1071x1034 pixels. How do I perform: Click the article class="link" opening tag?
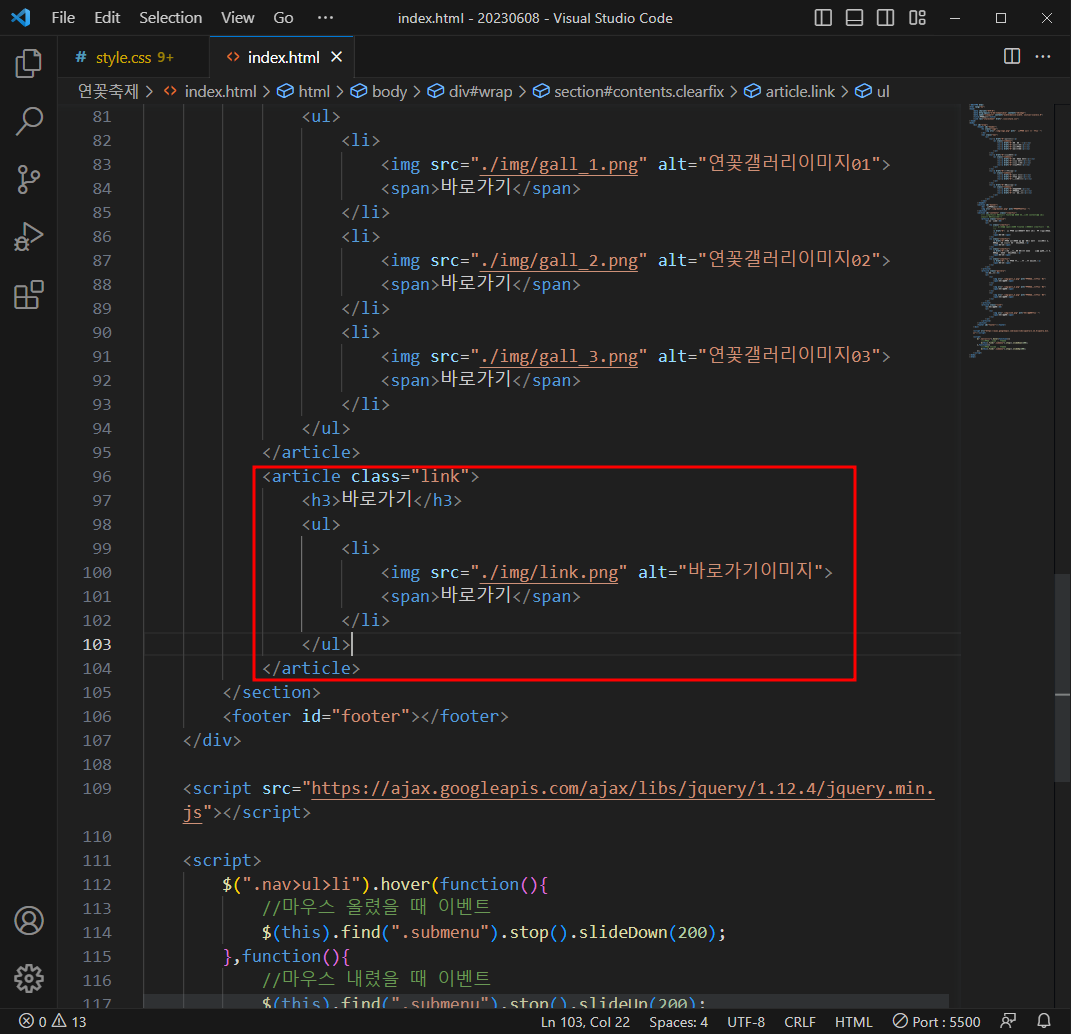pyautogui.click(x=371, y=477)
